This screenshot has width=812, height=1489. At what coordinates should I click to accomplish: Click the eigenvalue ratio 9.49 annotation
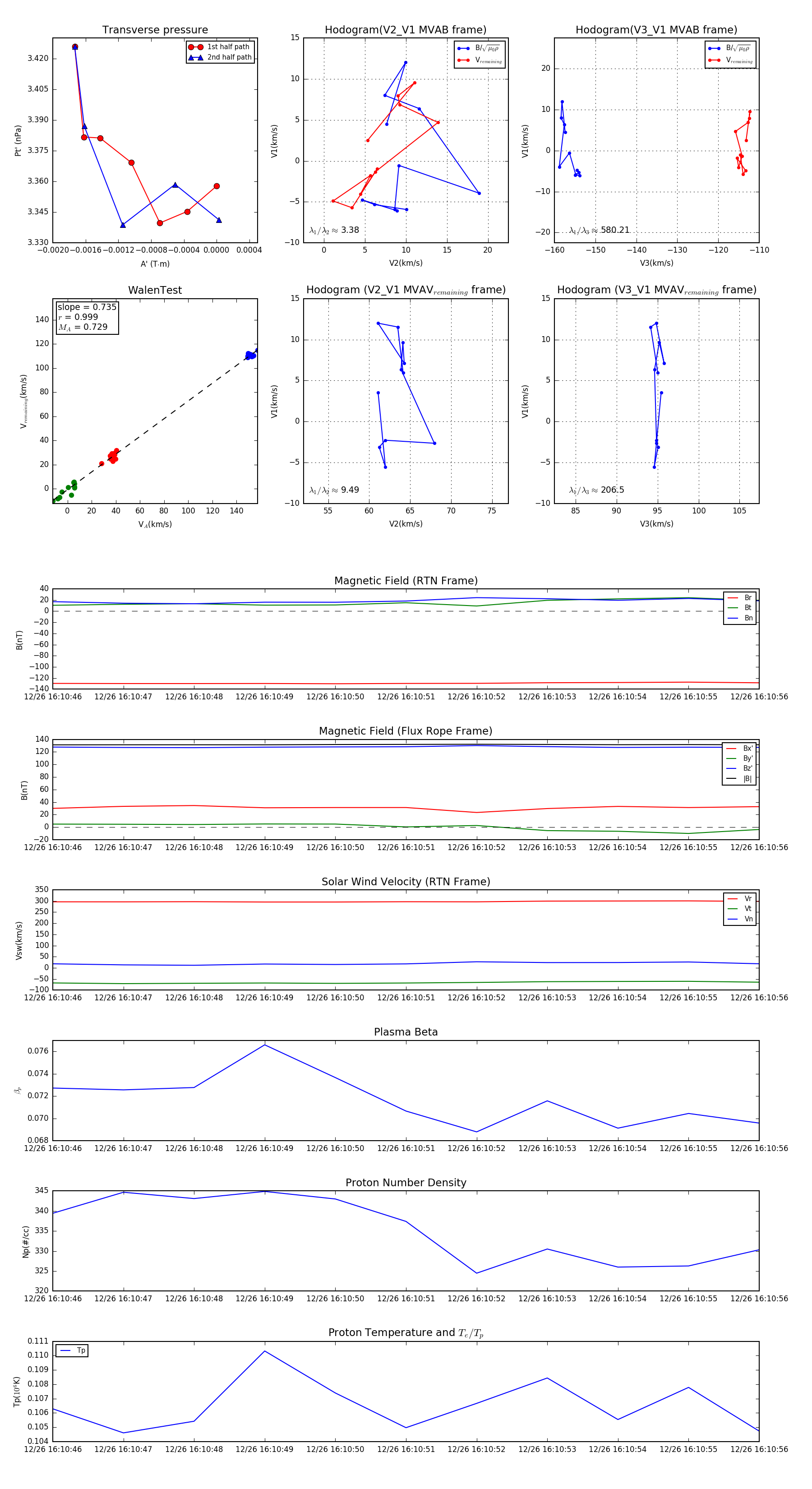334,490
